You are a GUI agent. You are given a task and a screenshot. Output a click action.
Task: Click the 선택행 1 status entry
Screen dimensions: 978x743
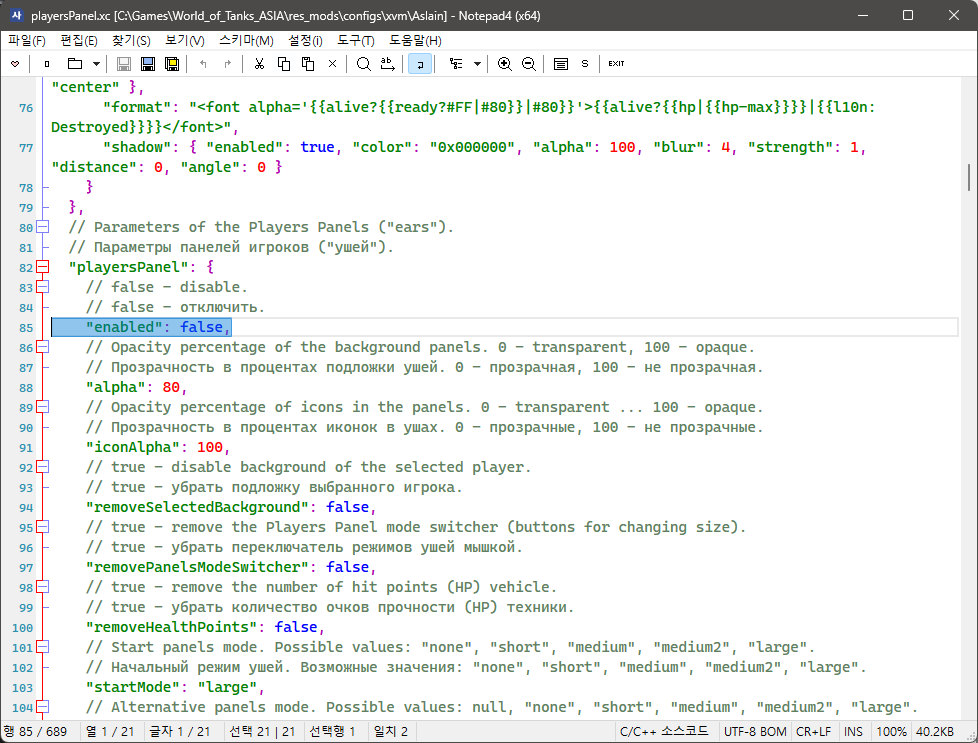332,732
